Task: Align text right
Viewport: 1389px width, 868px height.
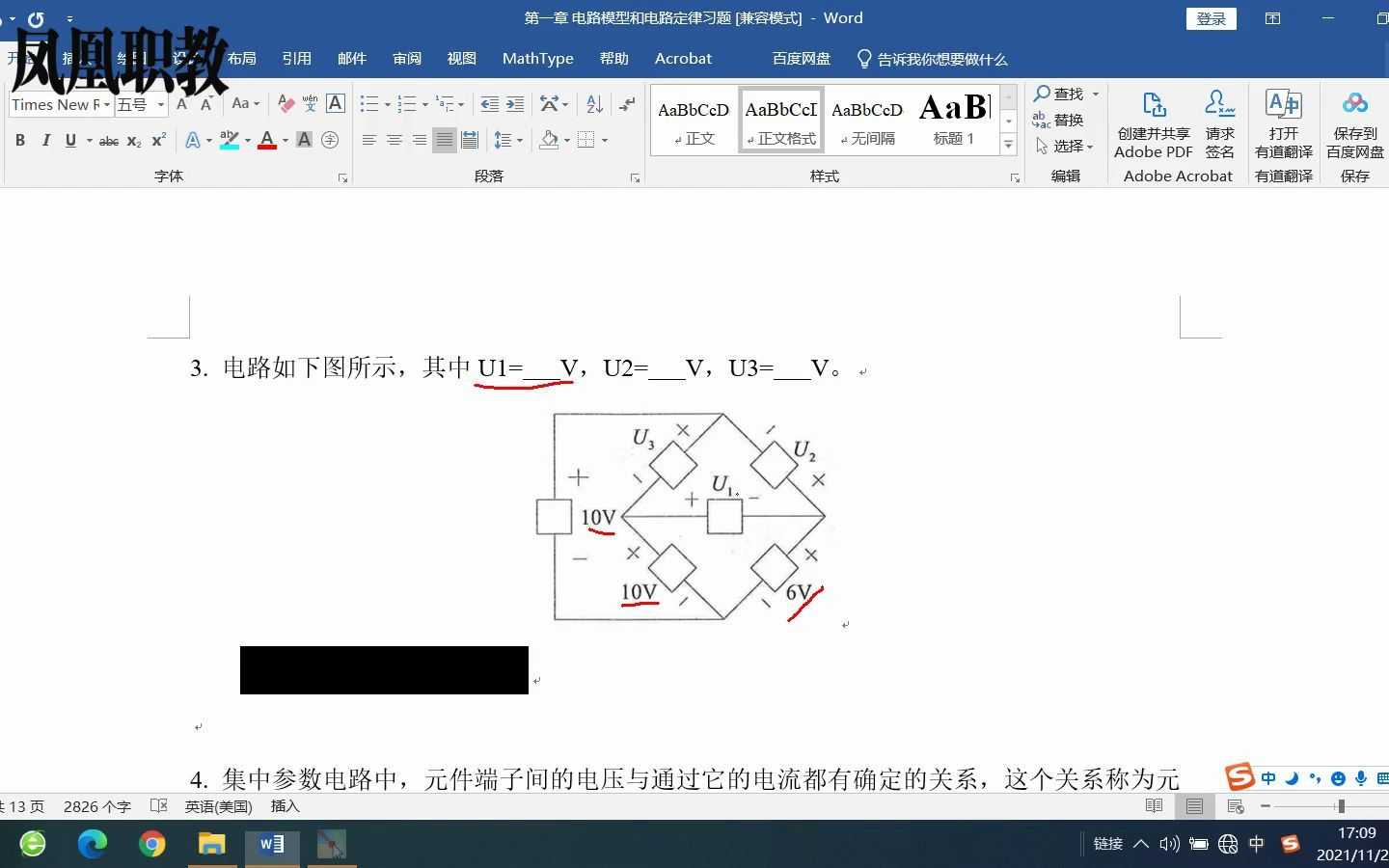Action: [x=420, y=141]
